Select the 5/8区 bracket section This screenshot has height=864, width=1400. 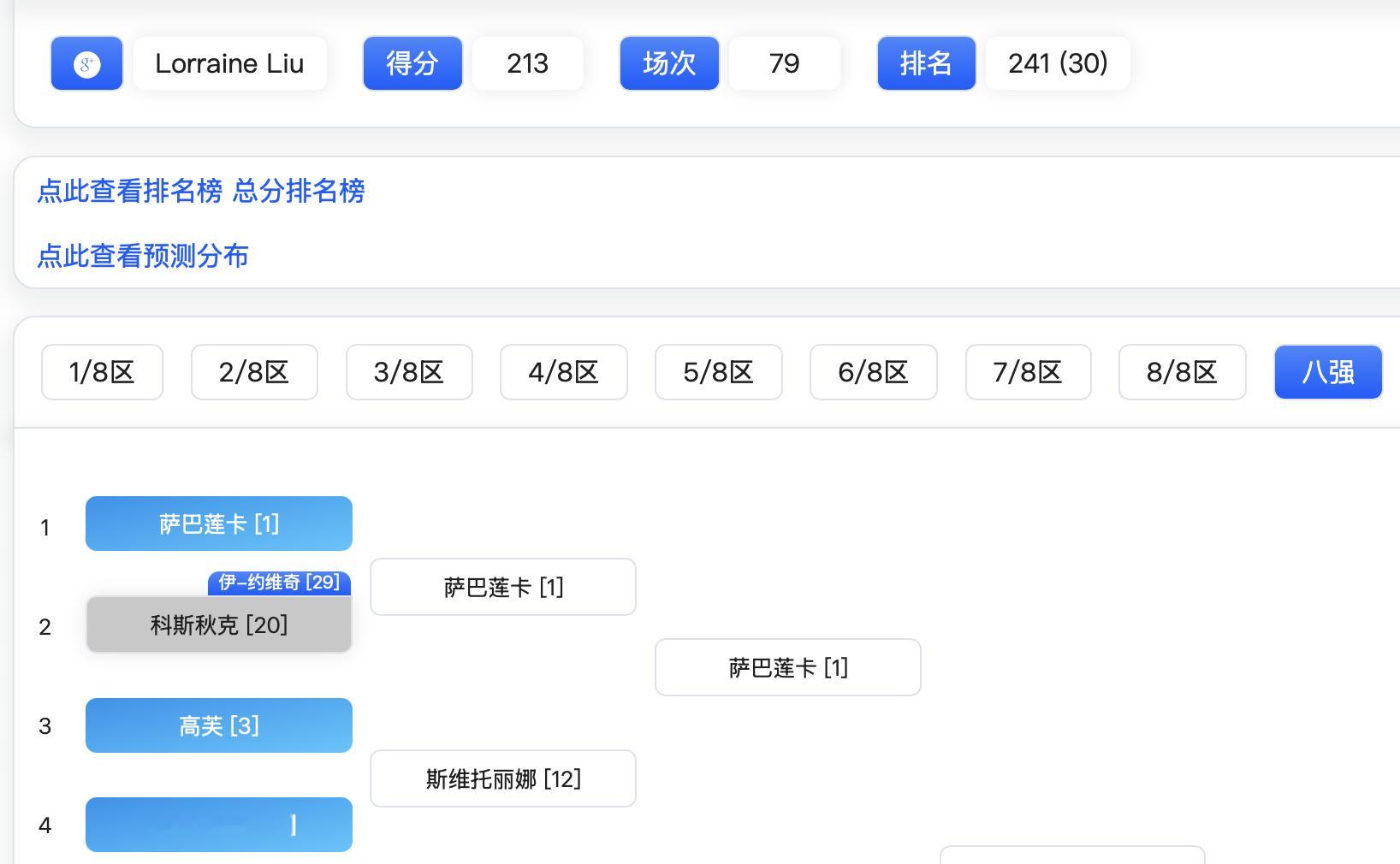coord(718,372)
